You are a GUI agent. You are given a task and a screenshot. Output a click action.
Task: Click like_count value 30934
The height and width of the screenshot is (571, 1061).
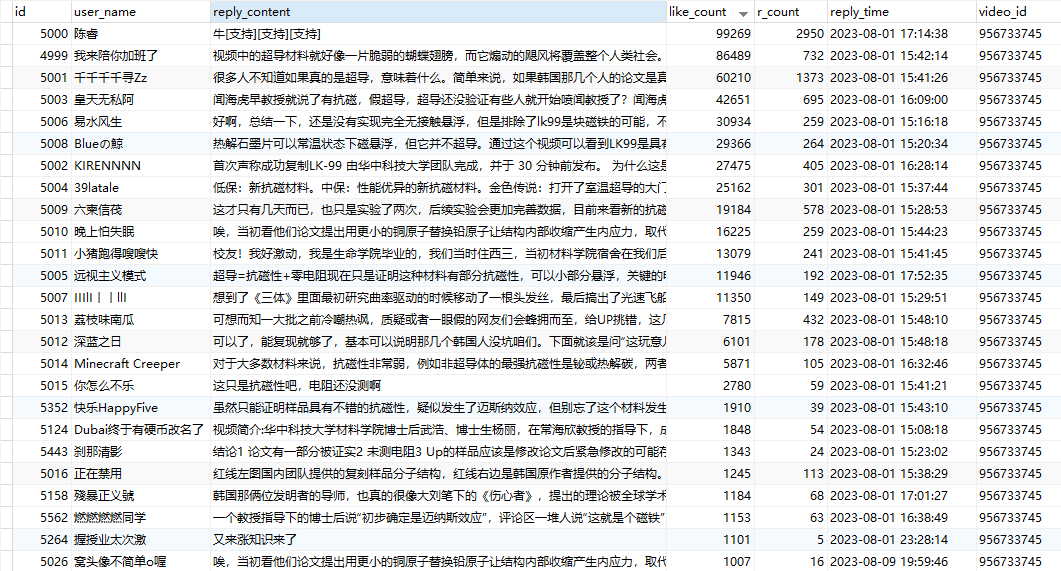click(733, 122)
